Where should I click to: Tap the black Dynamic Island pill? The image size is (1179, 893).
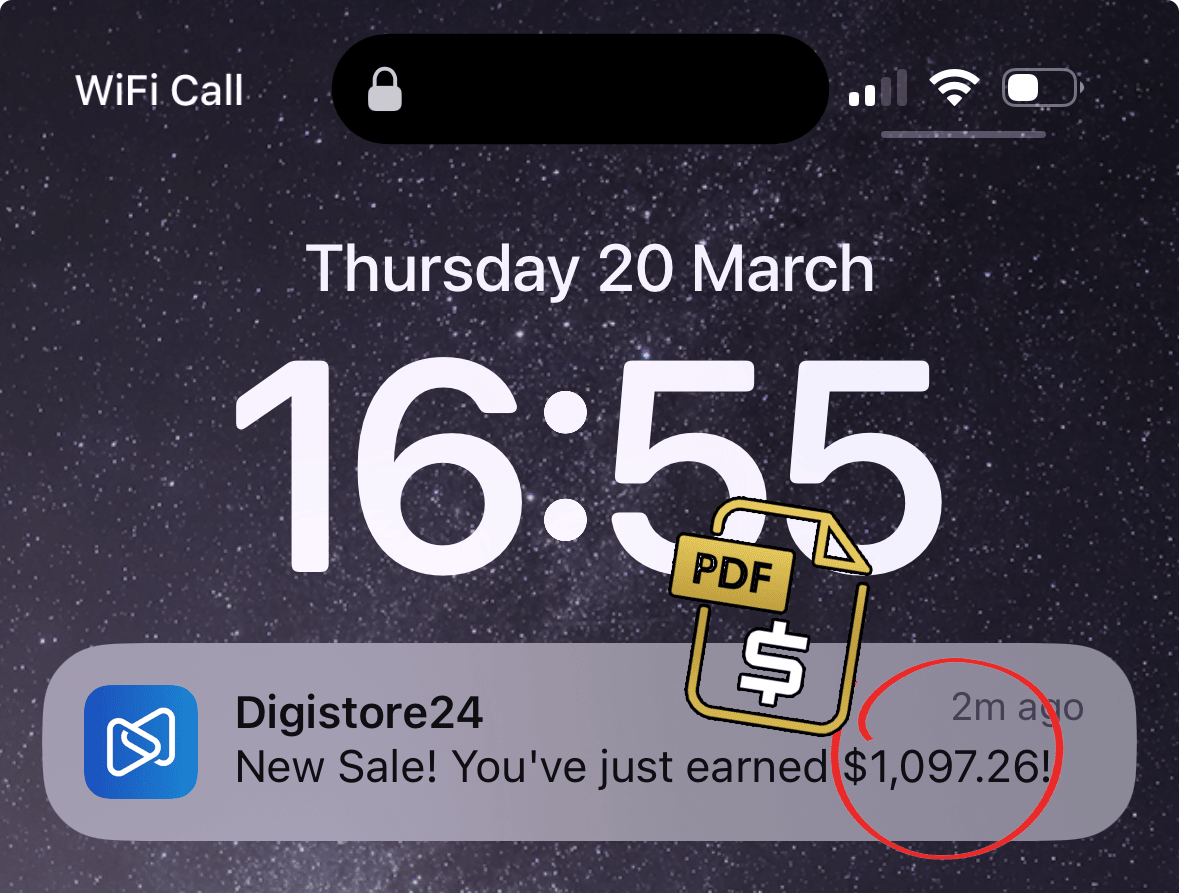[580, 89]
